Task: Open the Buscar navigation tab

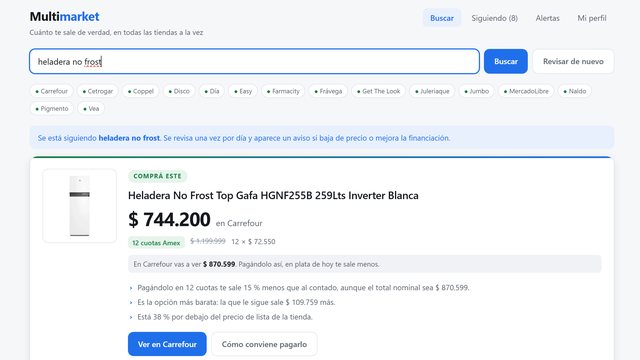Action: [442, 18]
